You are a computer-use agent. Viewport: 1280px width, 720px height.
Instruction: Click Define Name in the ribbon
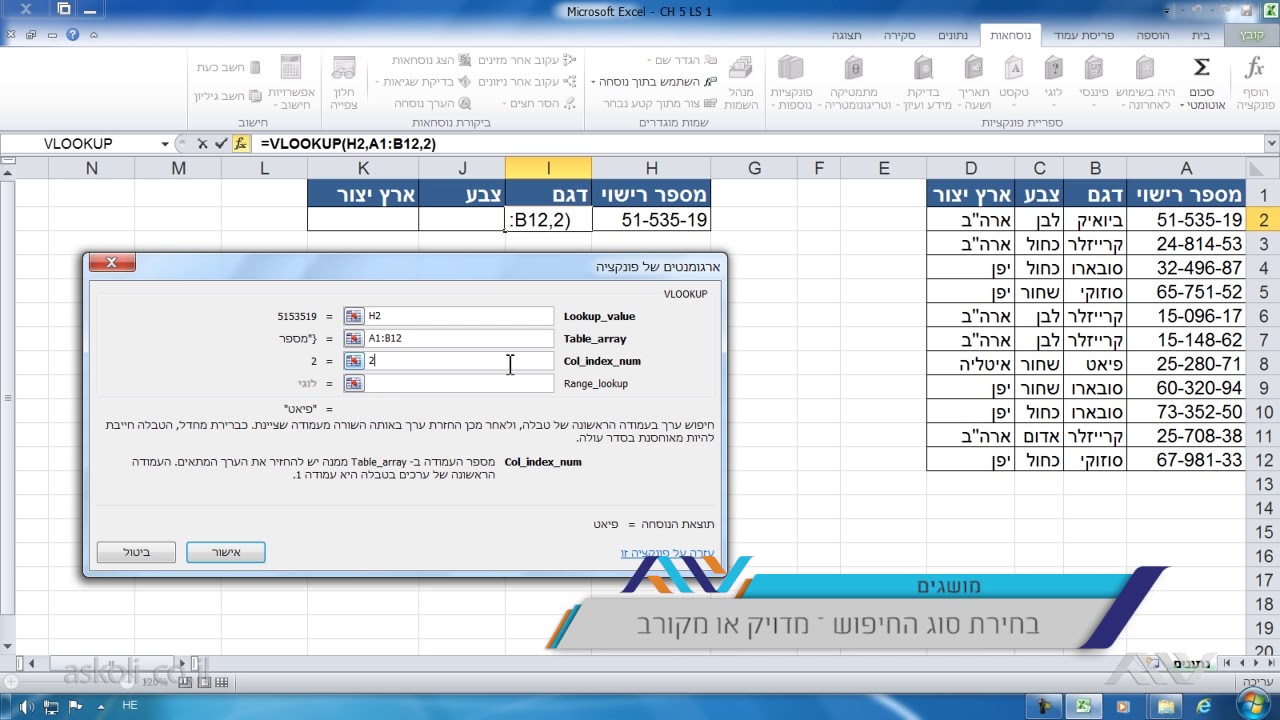coord(681,61)
